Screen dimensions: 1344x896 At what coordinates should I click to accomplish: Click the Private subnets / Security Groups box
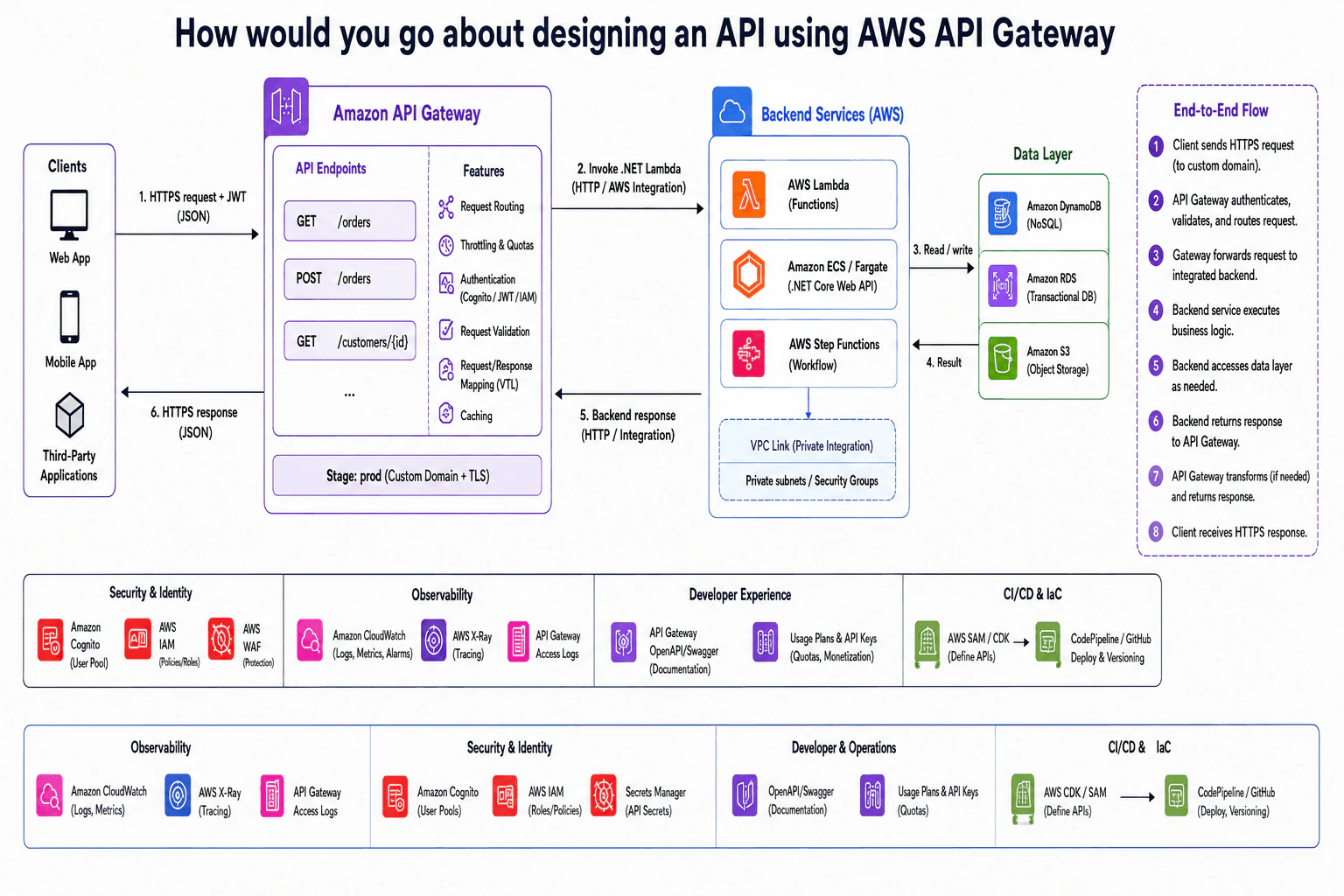pos(808,482)
